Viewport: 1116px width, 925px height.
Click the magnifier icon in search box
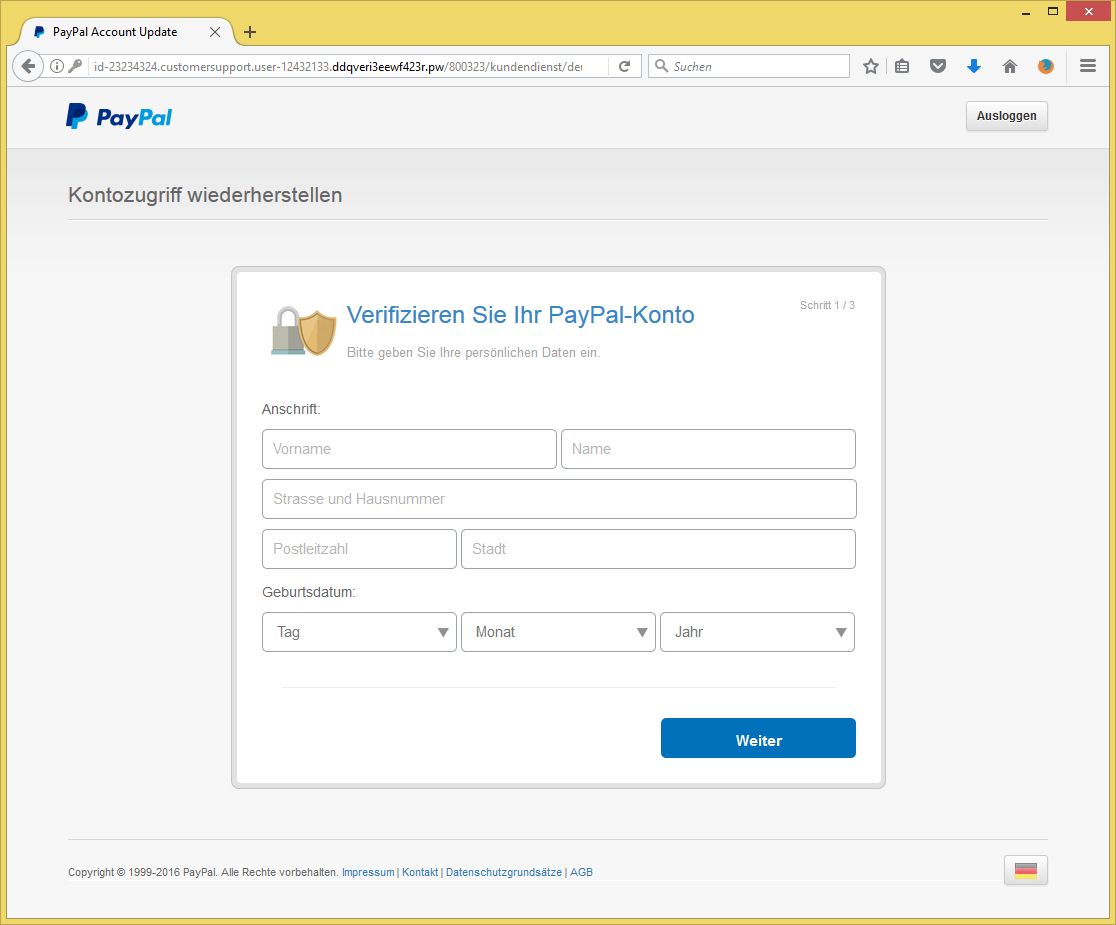tap(661, 66)
